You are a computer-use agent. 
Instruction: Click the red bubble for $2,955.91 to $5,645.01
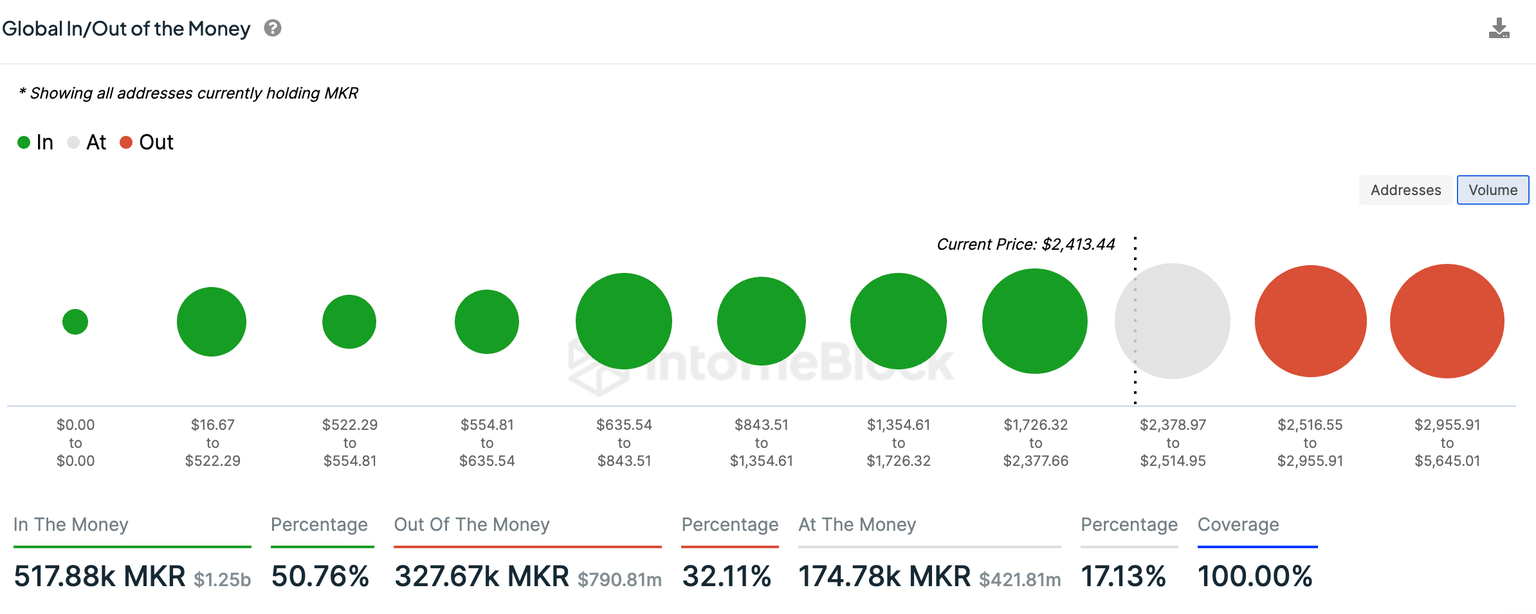point(1447,321)
